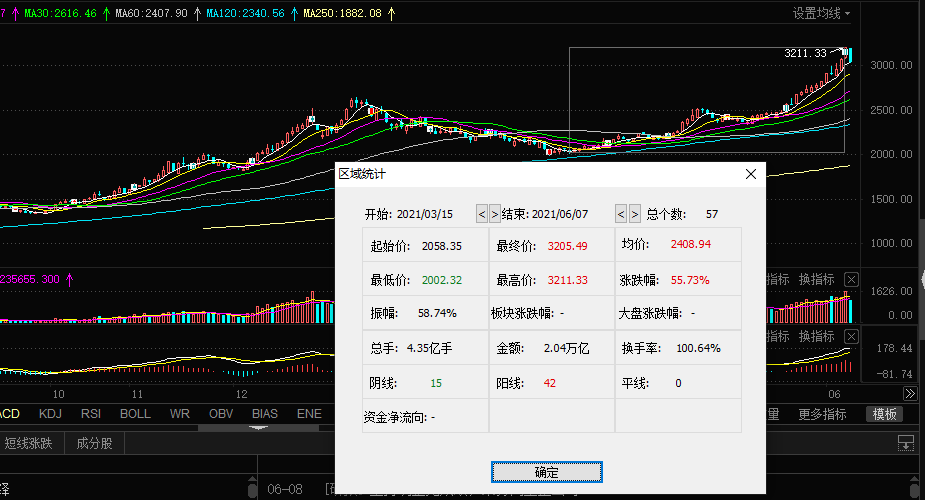Image resolution: width=925 pixels, height=500 pixels.
Task: Open 更多指标 indicator list
Action: [x=822, y=415]
